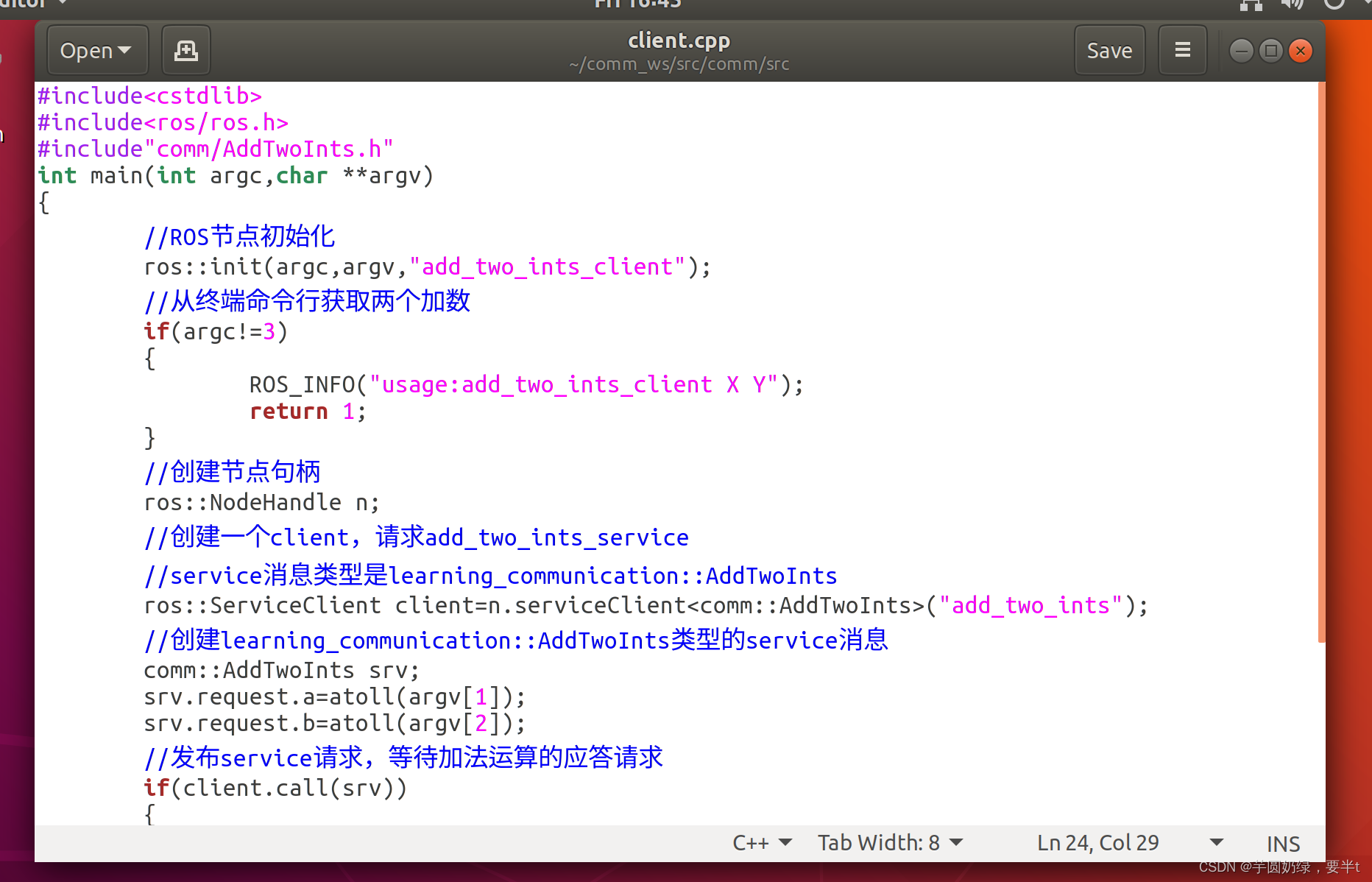1372x882 pixels.
Task: Click the comment //创建learning_communication::AddTwoInts类型的service消息
Action: tap(516, 640)
